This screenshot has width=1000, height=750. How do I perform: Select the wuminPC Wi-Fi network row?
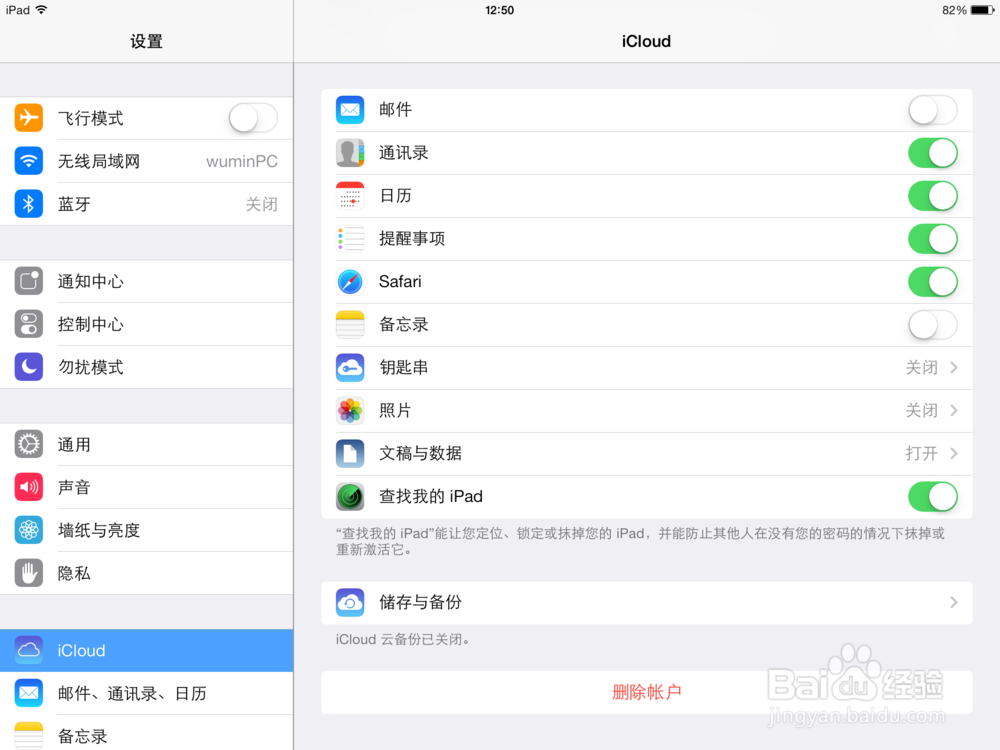(x=146, y=161)
